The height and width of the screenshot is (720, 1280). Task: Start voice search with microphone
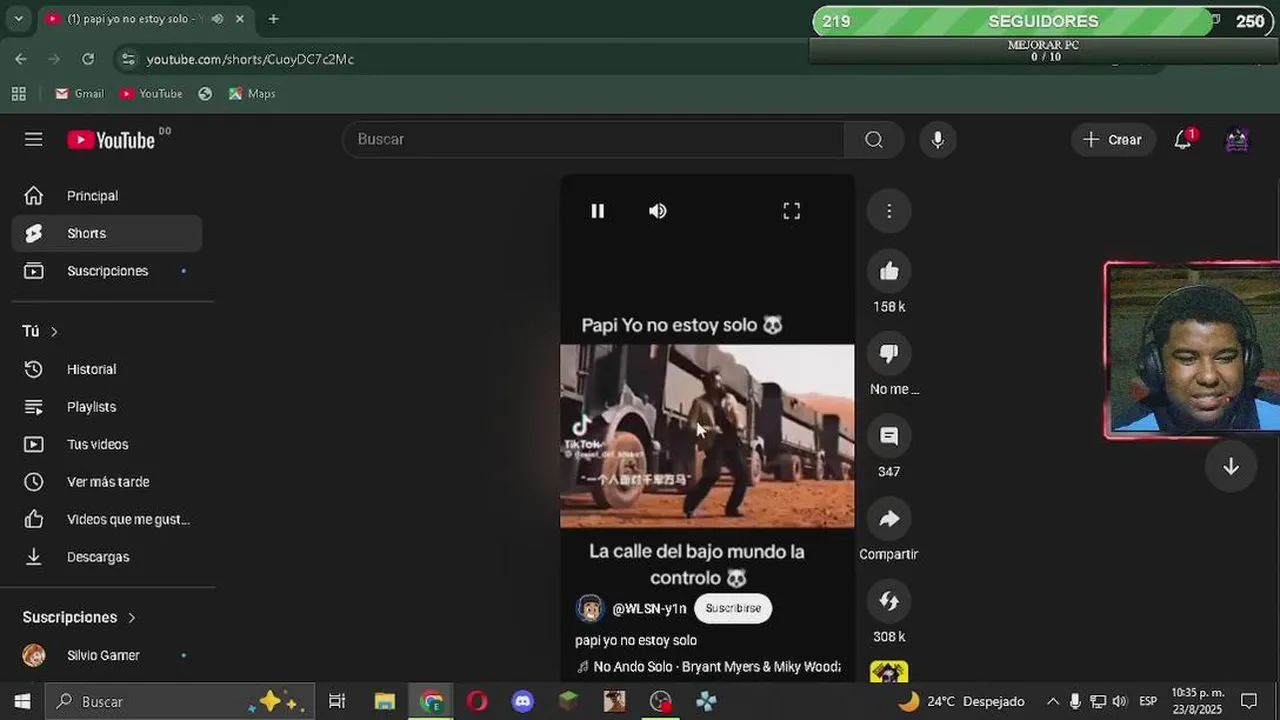(x=937, y=139)
